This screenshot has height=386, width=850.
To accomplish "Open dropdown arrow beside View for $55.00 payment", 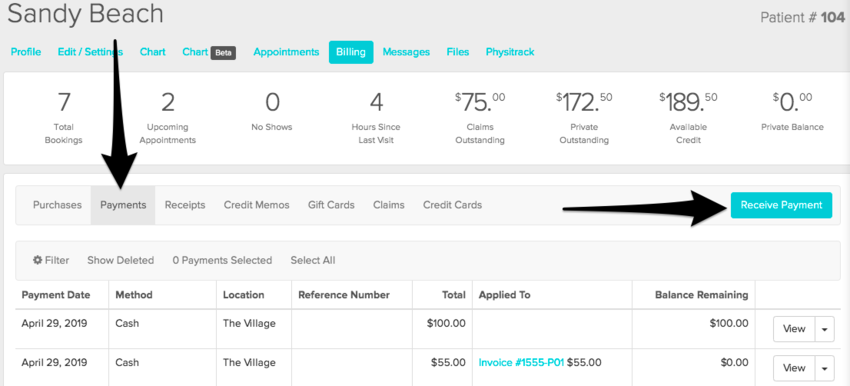I will pos(825,368).
